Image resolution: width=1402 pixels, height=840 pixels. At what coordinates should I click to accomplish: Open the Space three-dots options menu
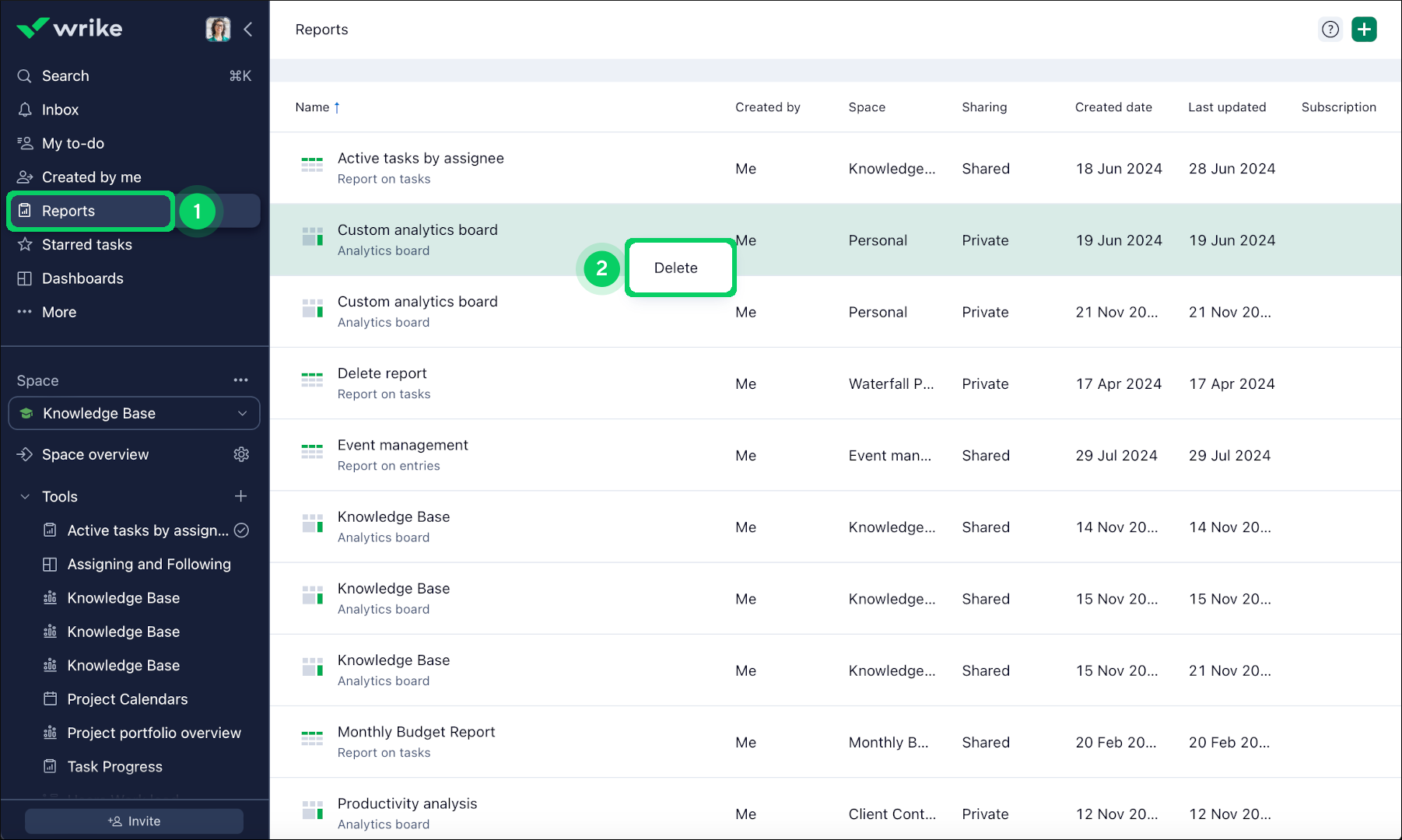point(241,380)
